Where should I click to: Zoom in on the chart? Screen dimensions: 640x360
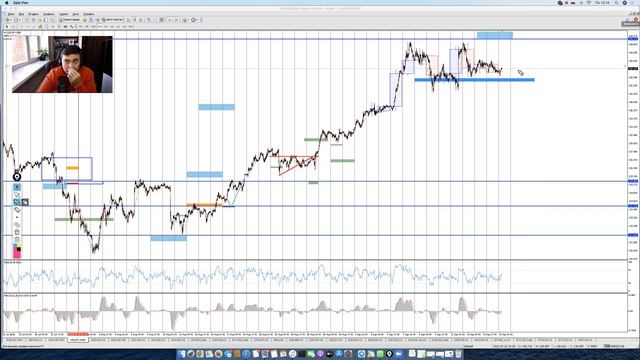[149, 20]
